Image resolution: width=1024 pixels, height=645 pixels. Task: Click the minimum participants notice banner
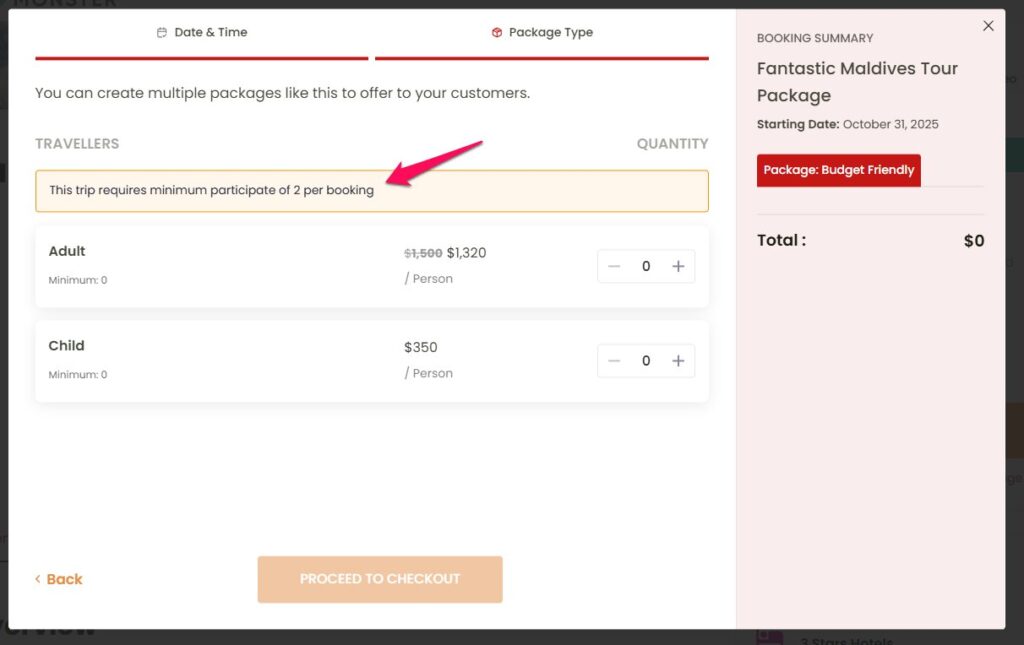[371, 190]
